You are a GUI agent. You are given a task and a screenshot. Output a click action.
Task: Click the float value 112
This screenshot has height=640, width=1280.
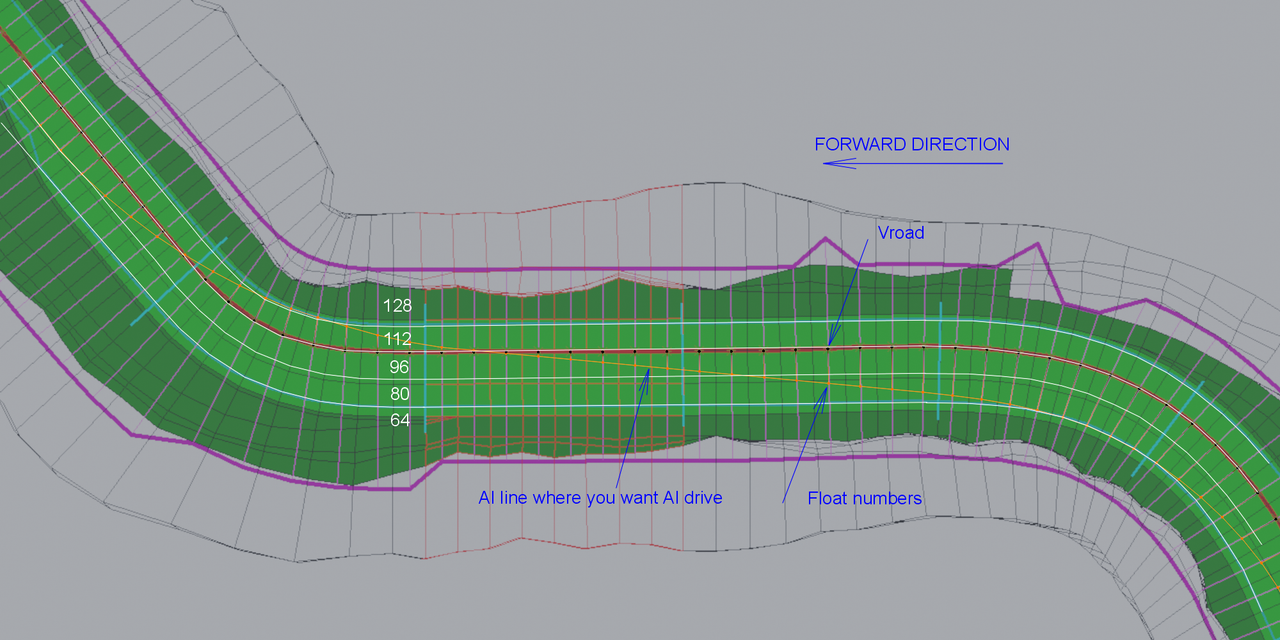397,339
